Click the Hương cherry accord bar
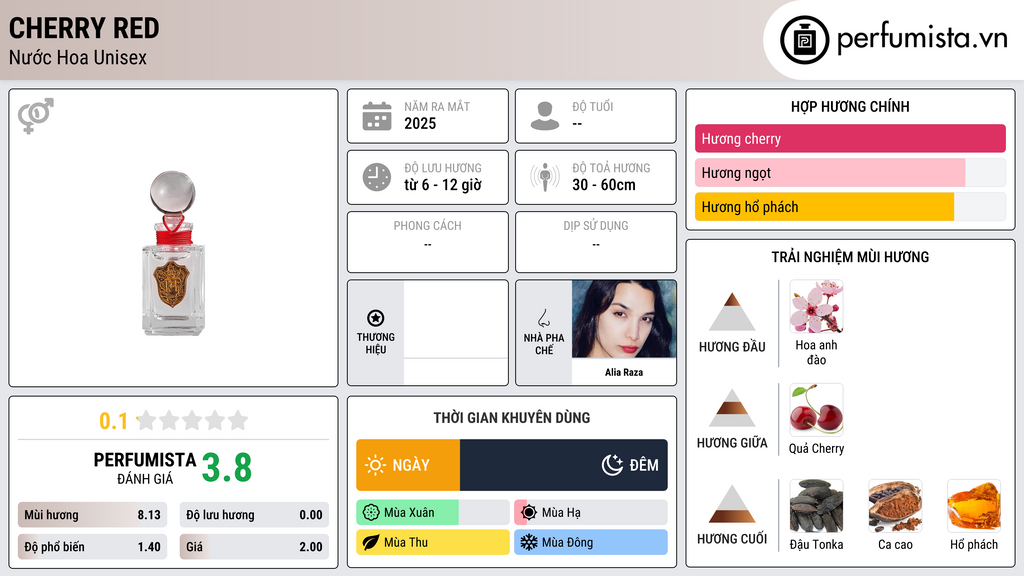Viewport: 1024px width, 576px height. (850, 138)
